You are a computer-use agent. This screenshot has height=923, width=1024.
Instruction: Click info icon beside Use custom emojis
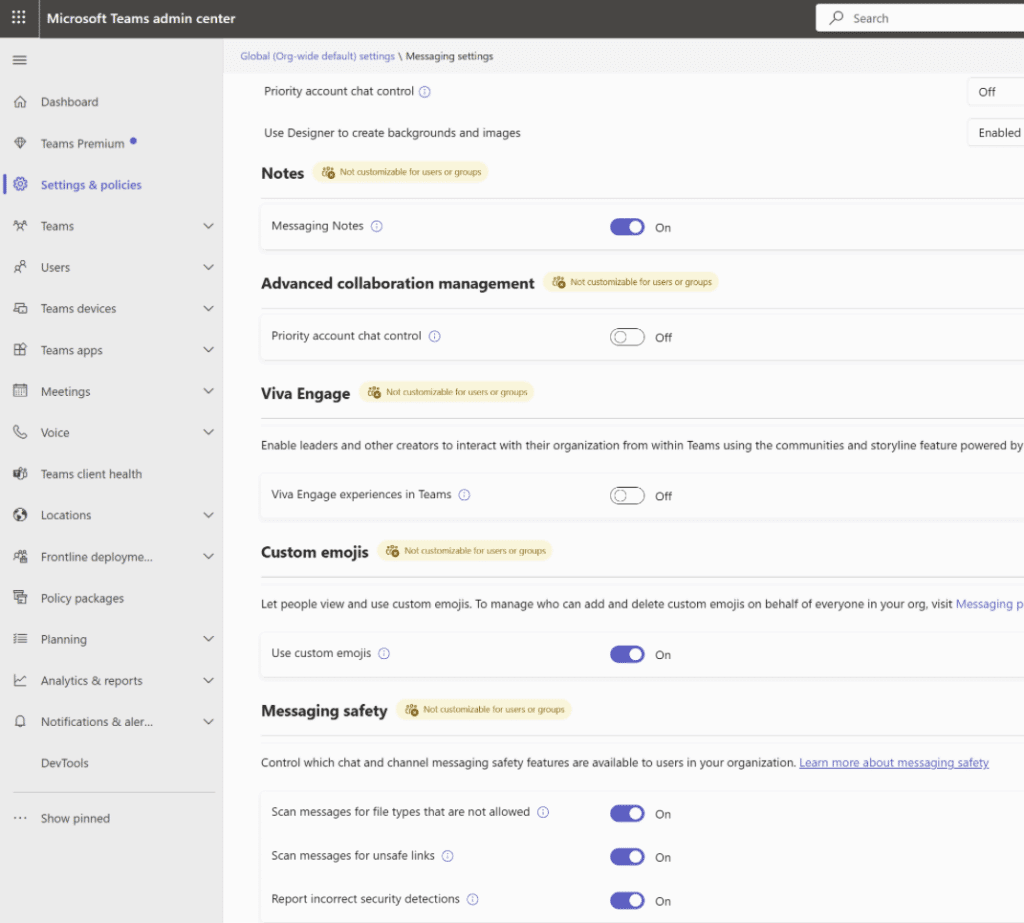coord(384,654)
